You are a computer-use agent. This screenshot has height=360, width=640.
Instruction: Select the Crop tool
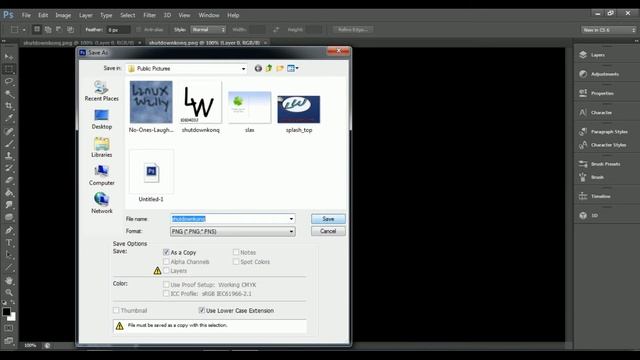(9, 106)
